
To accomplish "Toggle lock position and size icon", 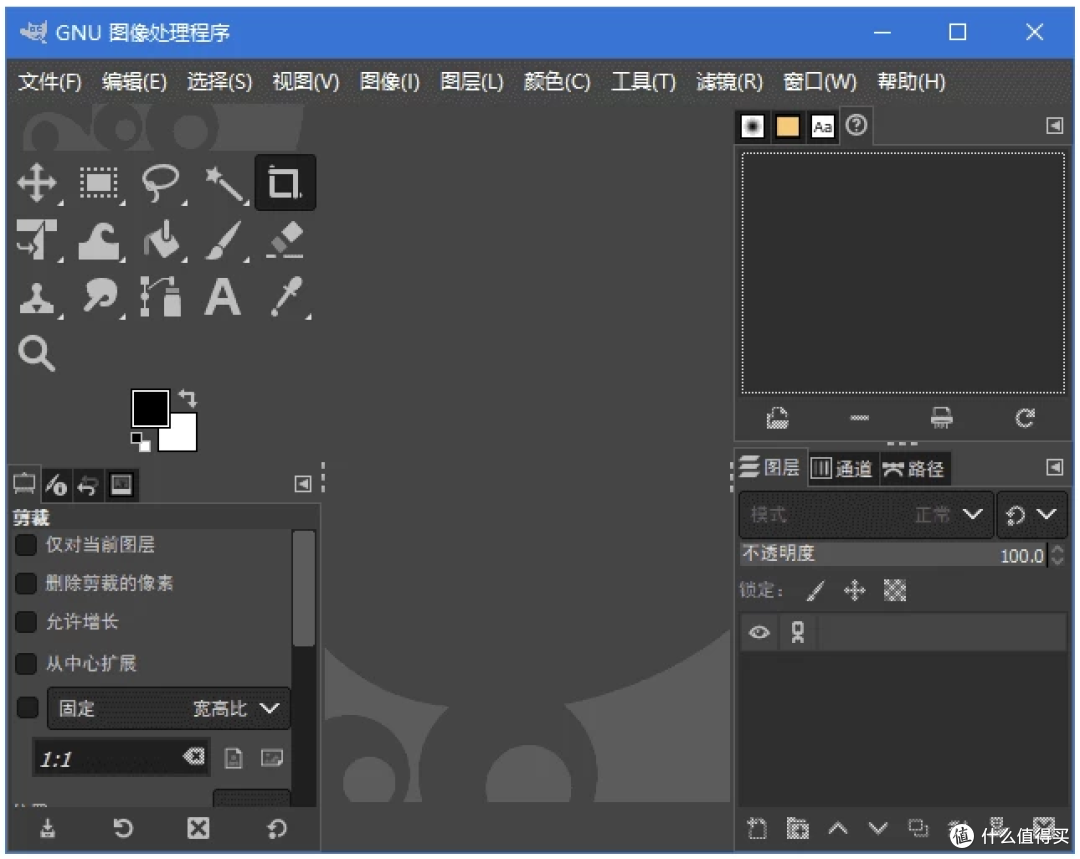I will (855, 590).
